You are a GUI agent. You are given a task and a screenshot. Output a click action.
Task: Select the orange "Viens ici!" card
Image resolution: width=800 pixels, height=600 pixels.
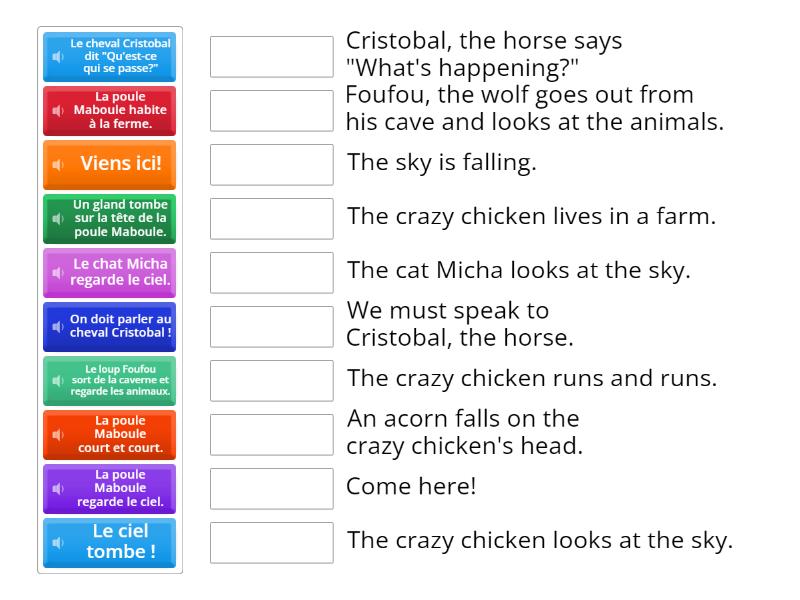[x=120, y=164]
